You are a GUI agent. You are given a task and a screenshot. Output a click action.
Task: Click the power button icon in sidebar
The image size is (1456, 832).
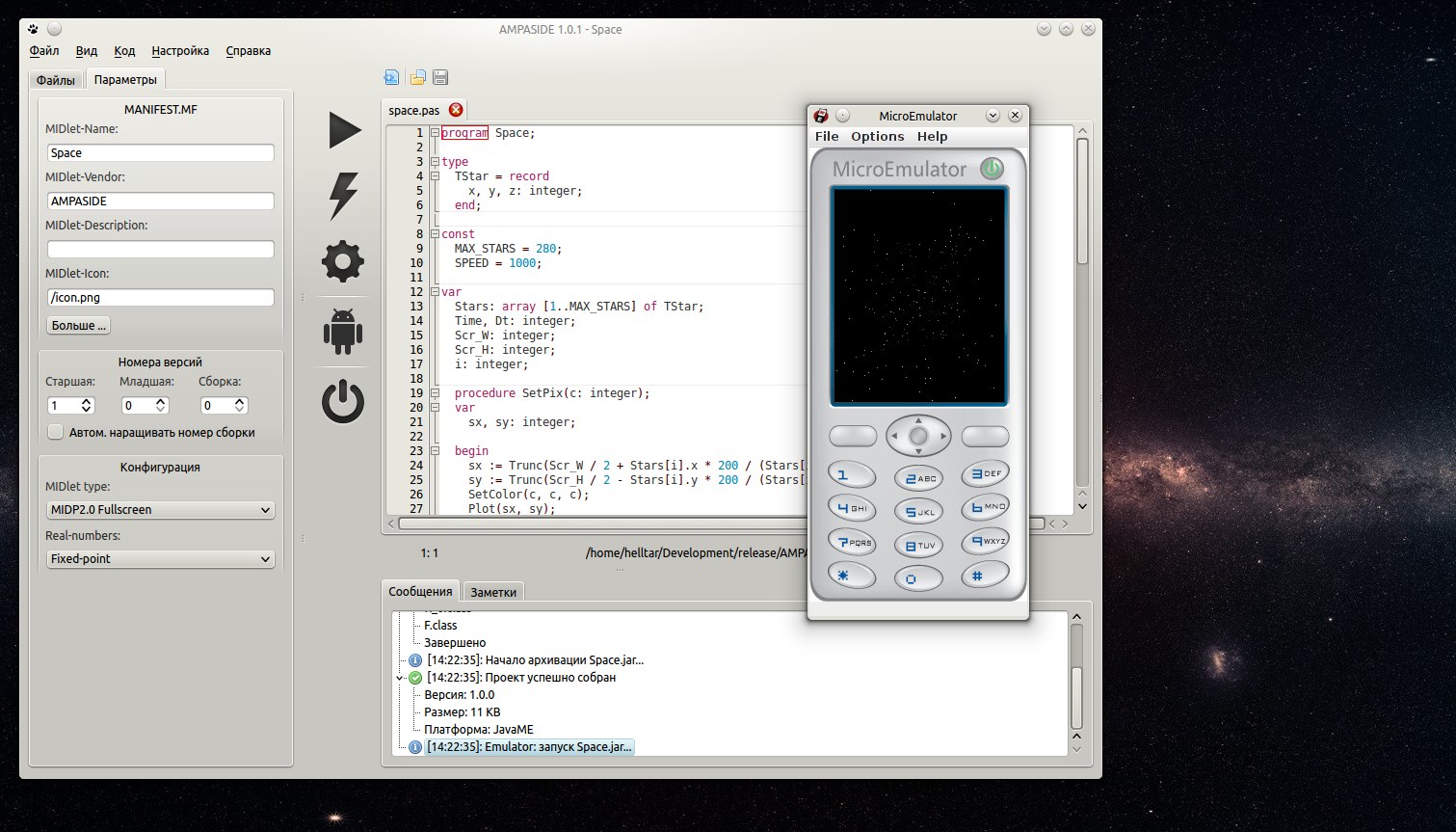pos(343,402)
